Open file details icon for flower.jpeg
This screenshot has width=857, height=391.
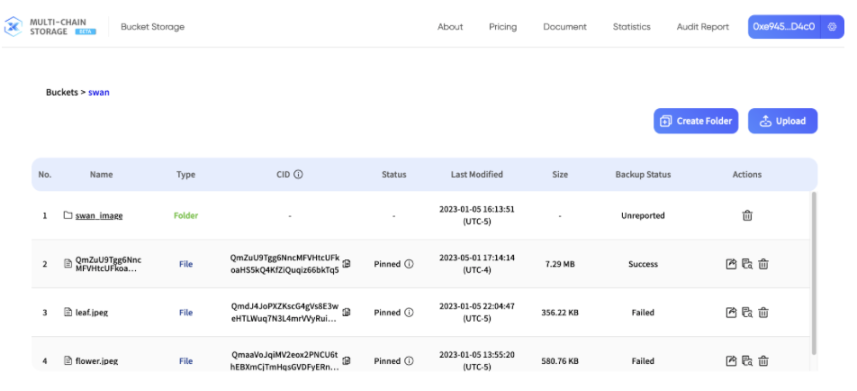coord(747,361)
